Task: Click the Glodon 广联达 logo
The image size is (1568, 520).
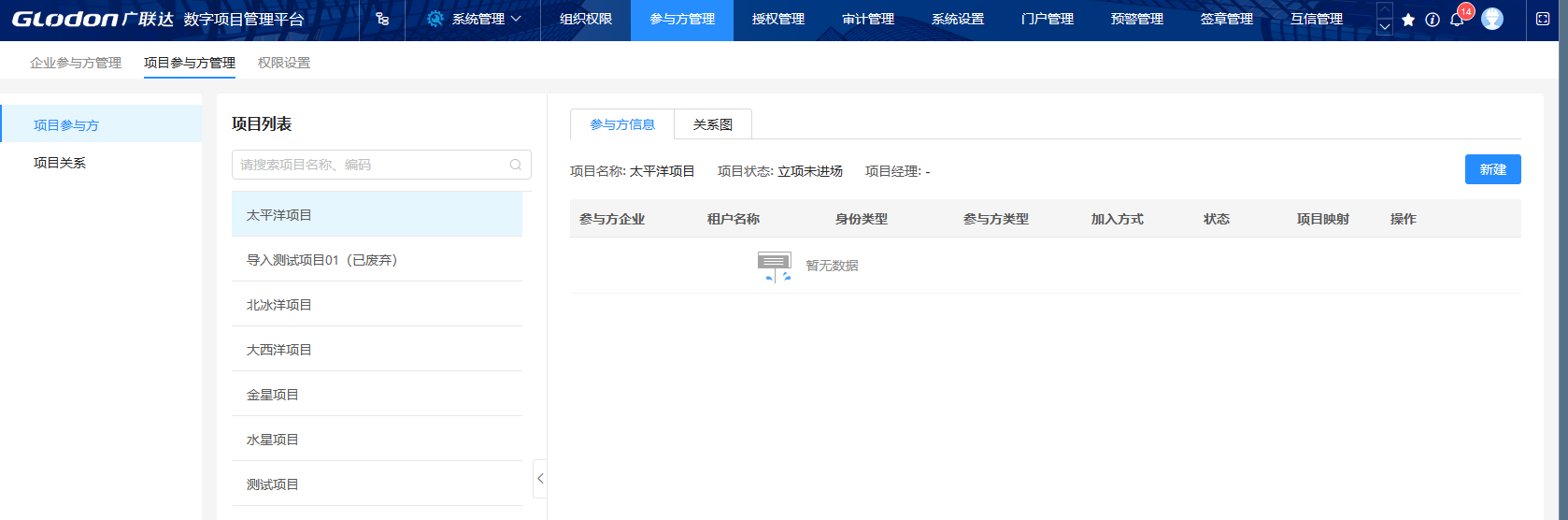Action: (93, 19)
